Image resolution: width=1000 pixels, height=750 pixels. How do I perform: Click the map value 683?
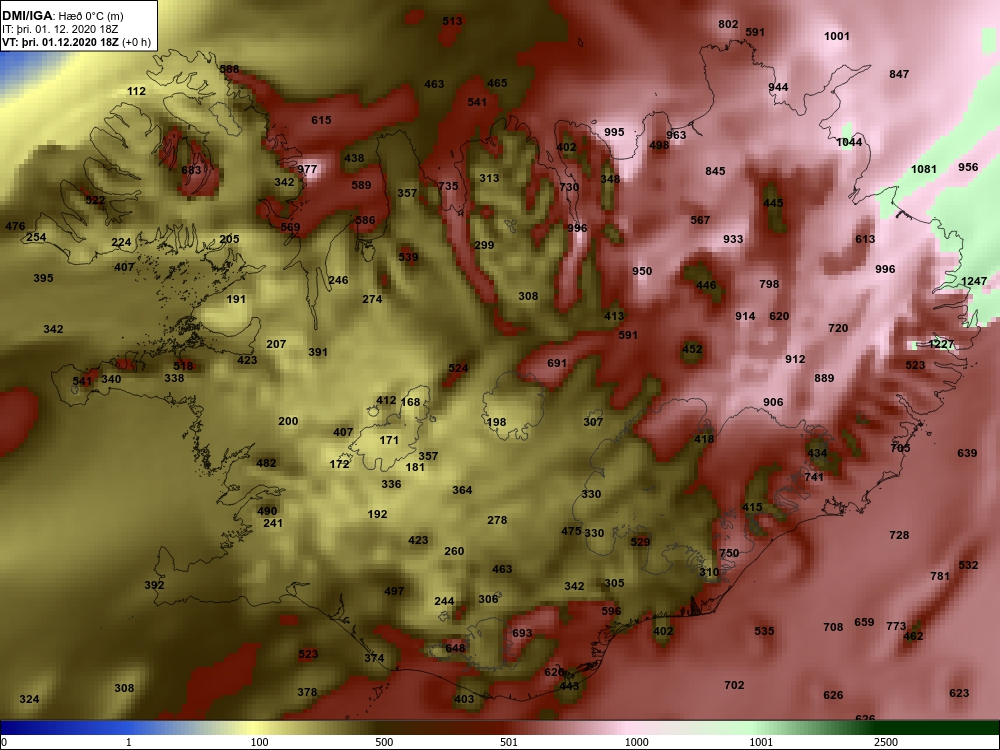point(191,170)
